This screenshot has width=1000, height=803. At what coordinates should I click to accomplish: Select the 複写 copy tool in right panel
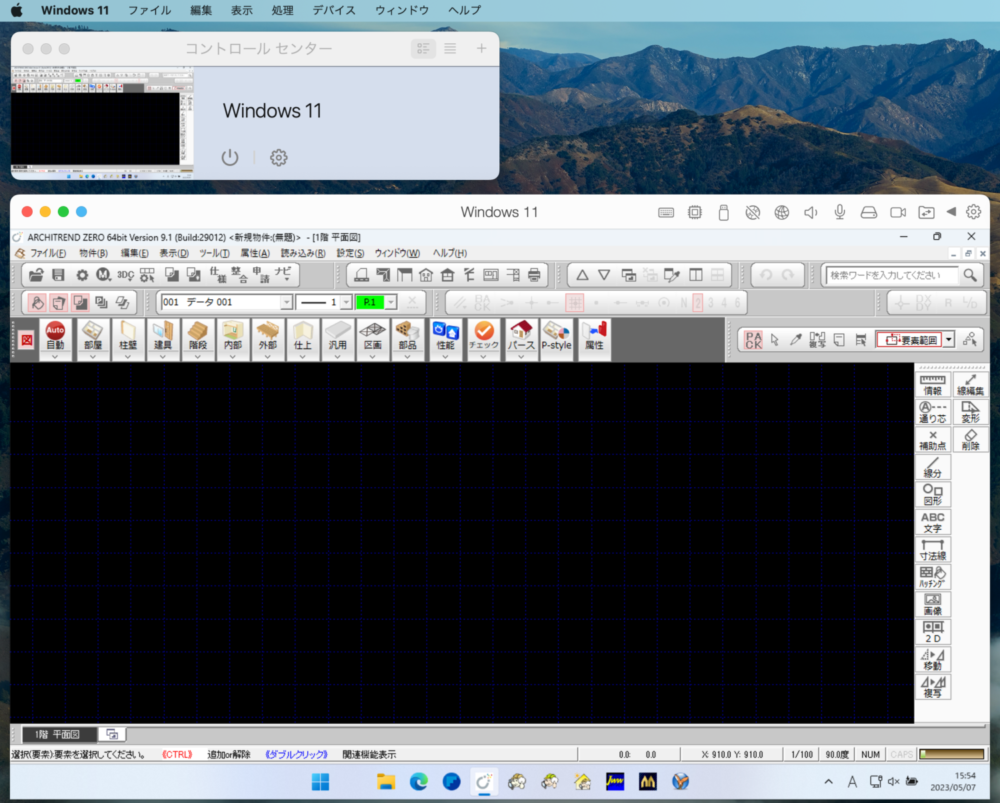(932, 687)
